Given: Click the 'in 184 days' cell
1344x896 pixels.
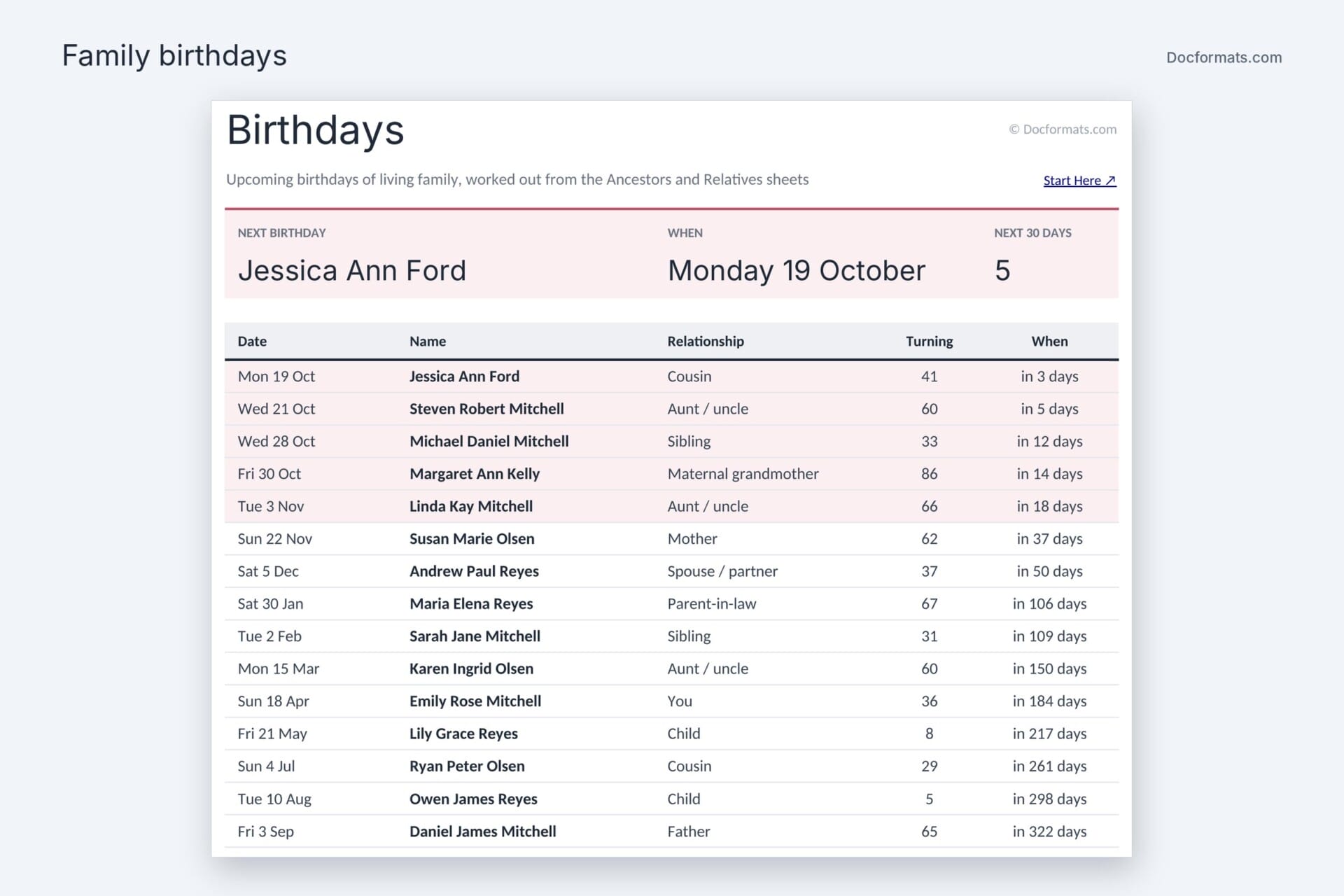Looking at the screenshot, I should pos(1049,701).
